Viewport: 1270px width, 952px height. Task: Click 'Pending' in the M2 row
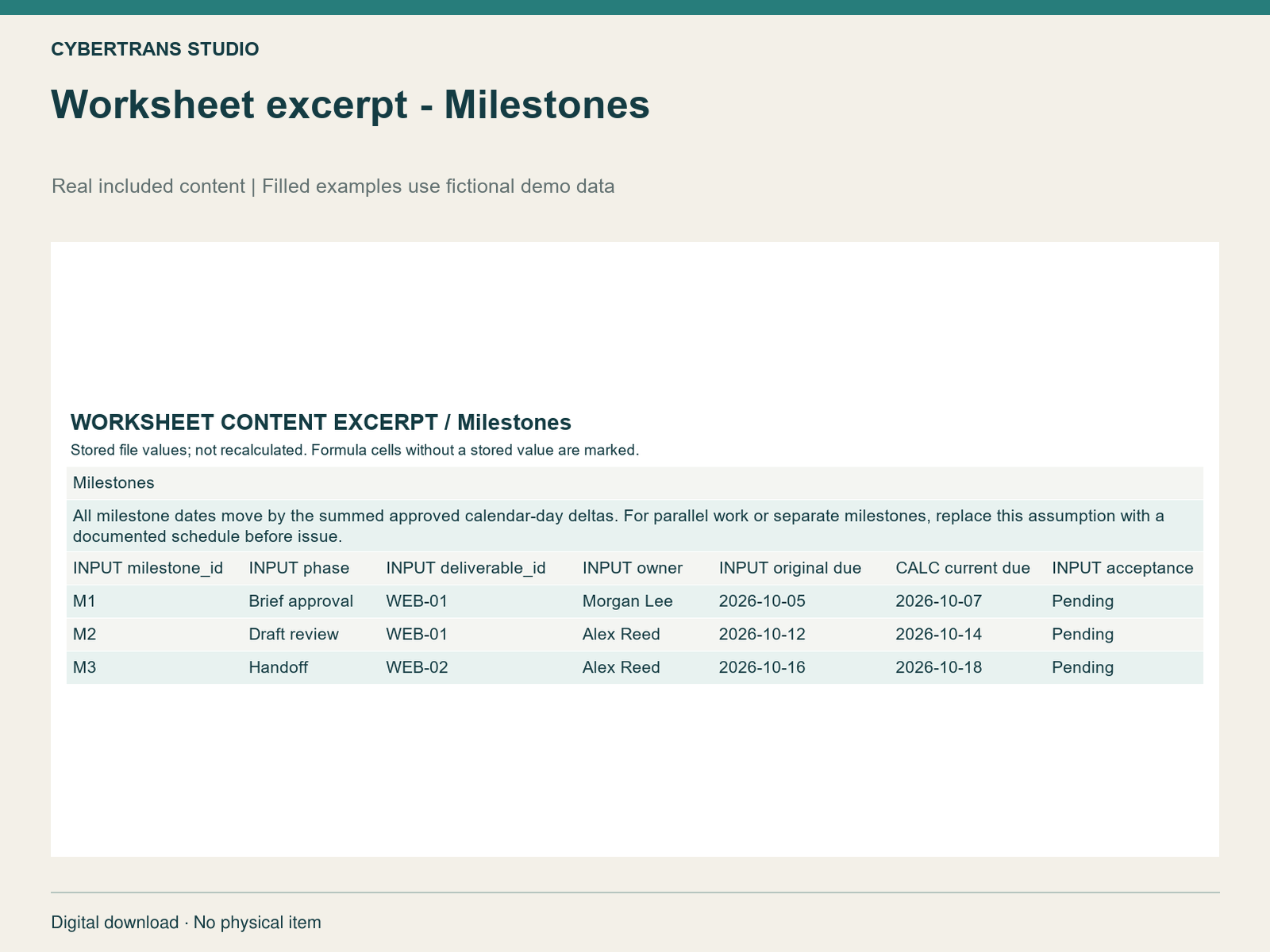1083,635
